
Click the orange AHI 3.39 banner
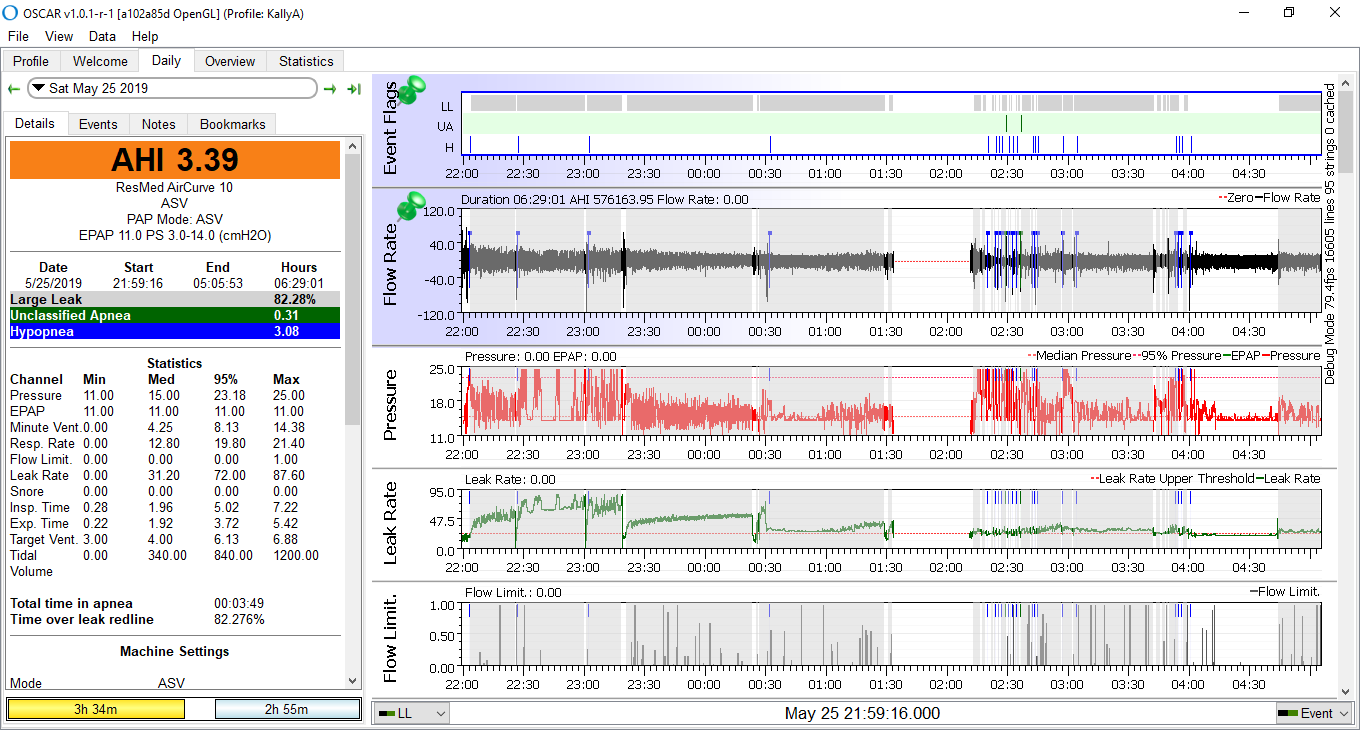coord(175,160)
